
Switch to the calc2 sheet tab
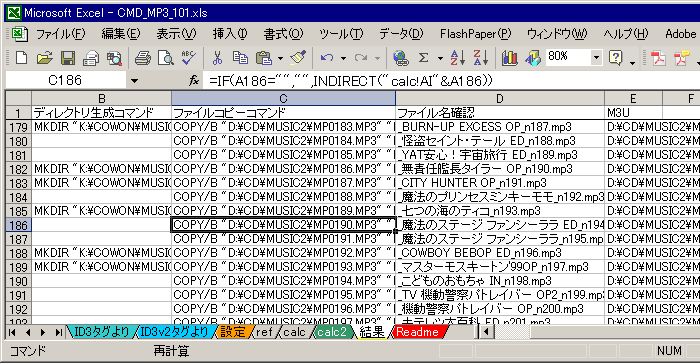click(332, 332)
